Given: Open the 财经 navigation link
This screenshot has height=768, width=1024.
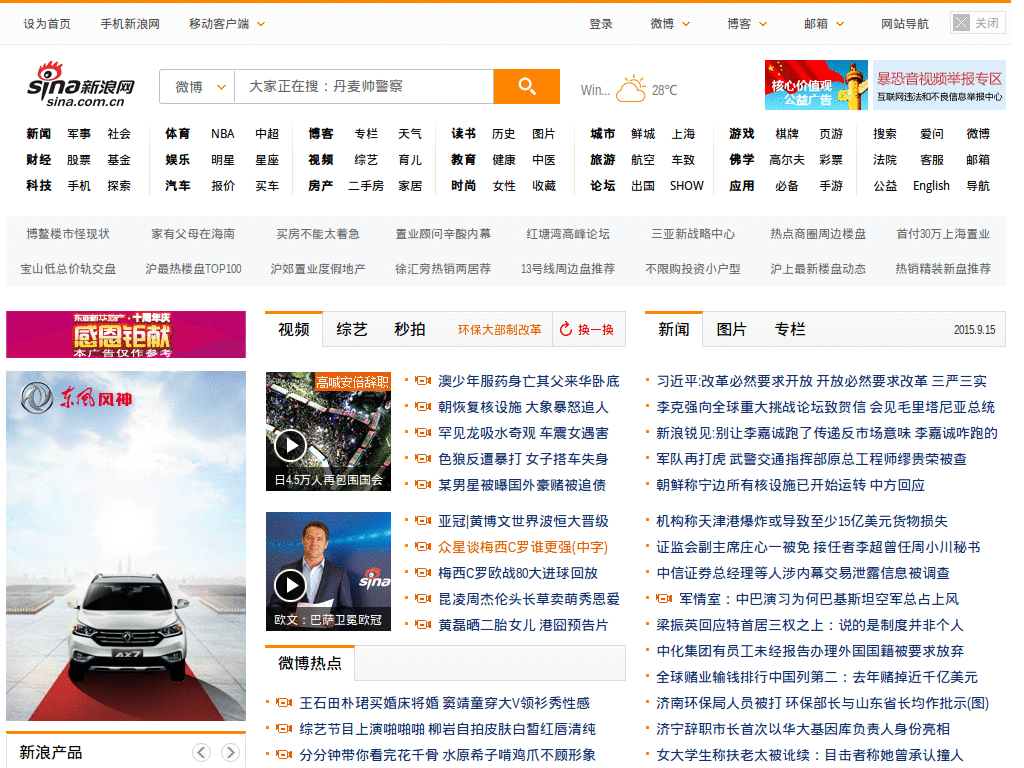Looking at the screenshot, I should (x=39, y=160).
